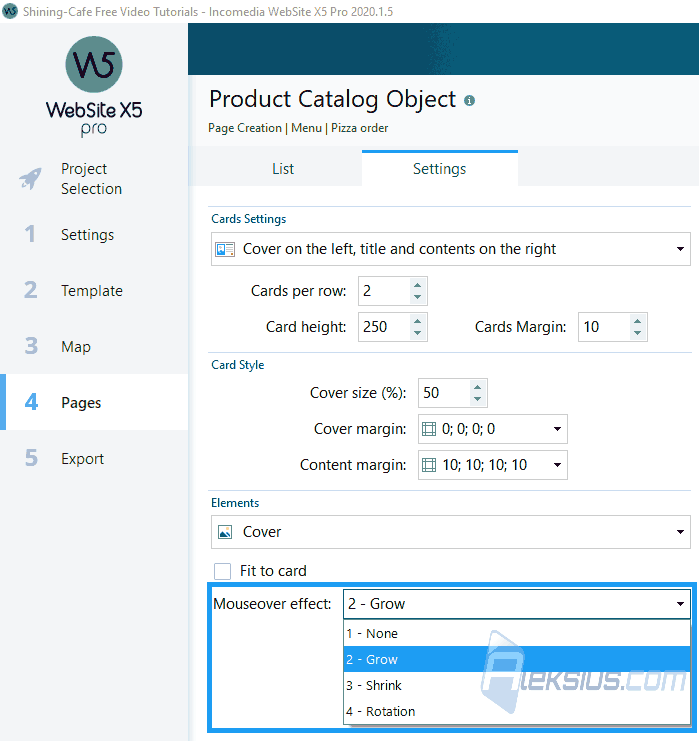Viewport: 699px width, 741px height.
Task: Go to step 2 Template
Action: (x=94, y=291)
